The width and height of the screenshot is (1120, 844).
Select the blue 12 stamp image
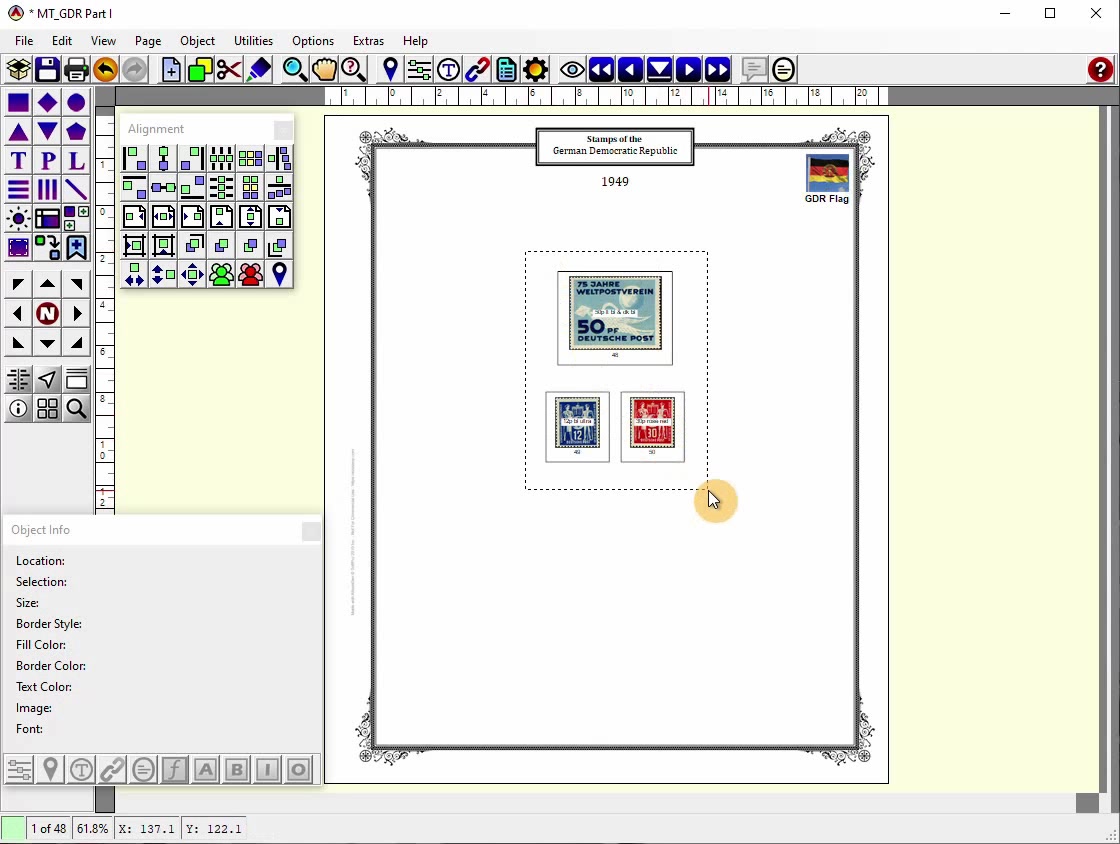577,423
